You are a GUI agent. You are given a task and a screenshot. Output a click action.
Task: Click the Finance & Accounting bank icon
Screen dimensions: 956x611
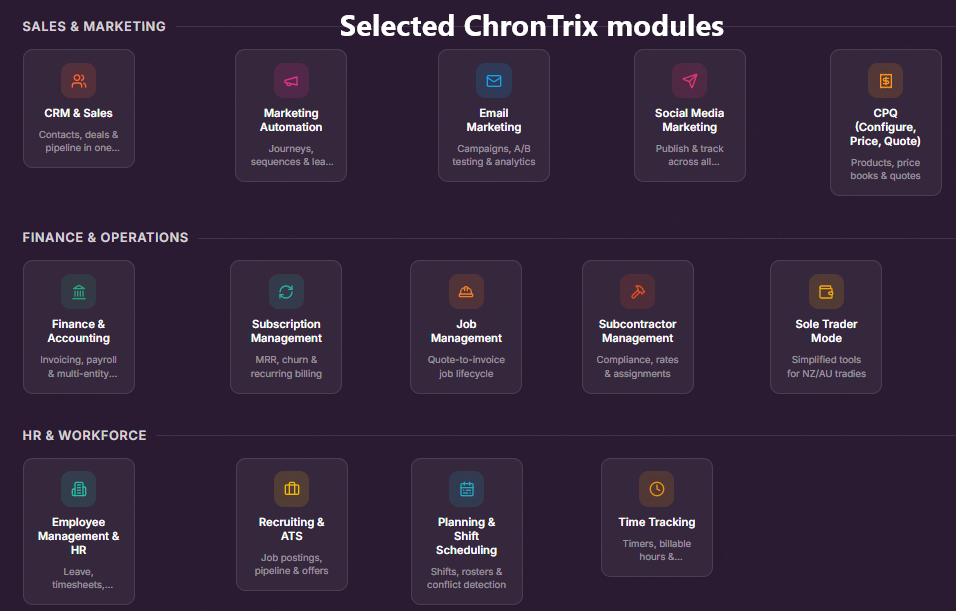(x=79, y=291)
